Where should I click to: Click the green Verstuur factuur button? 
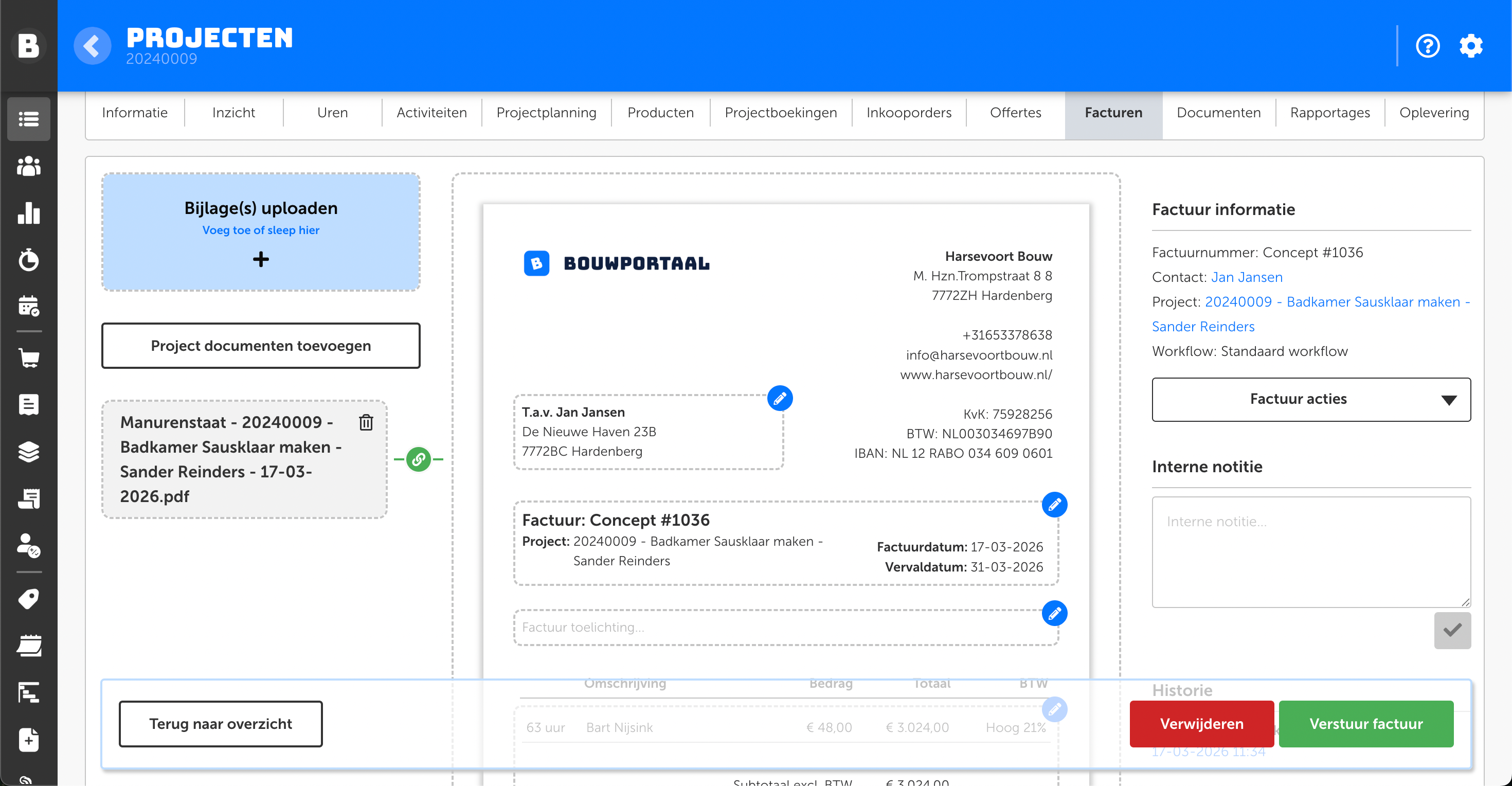1366,724
